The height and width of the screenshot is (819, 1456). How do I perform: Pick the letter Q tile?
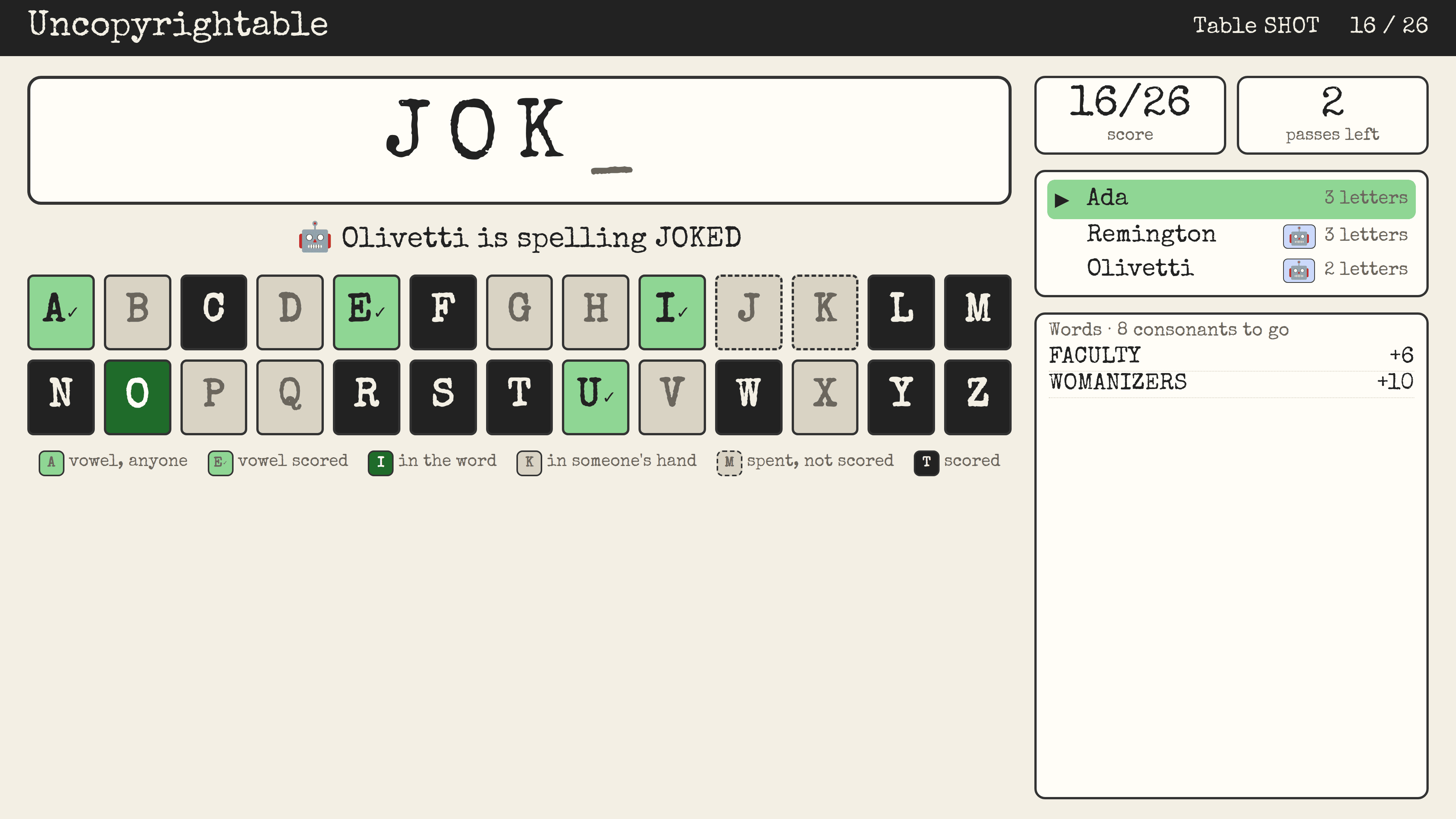[290, 397]
